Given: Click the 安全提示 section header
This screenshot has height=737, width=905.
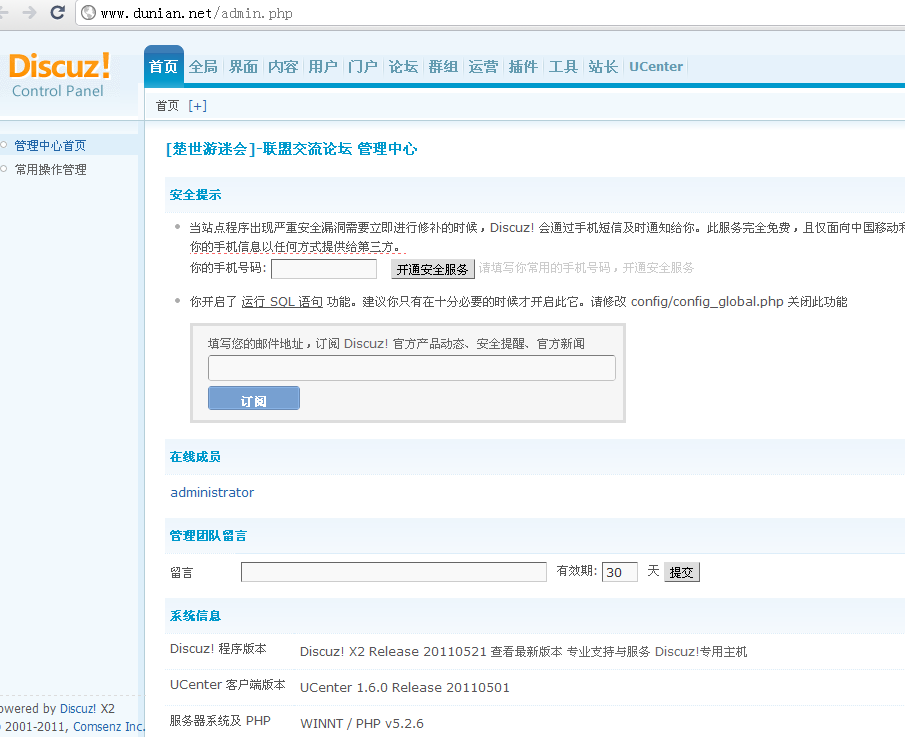Looking at the screenshot, I should pyautogui.click(x=195, y=195).
